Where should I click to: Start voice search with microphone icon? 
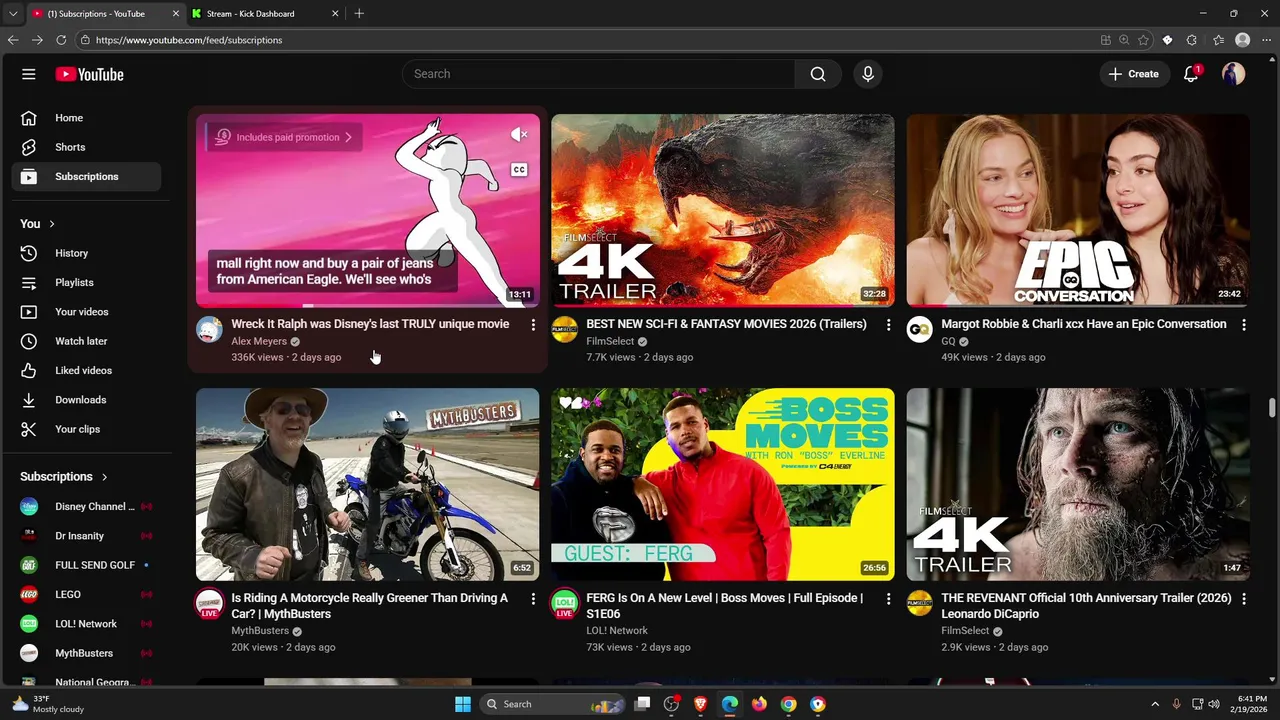(868, 74)
